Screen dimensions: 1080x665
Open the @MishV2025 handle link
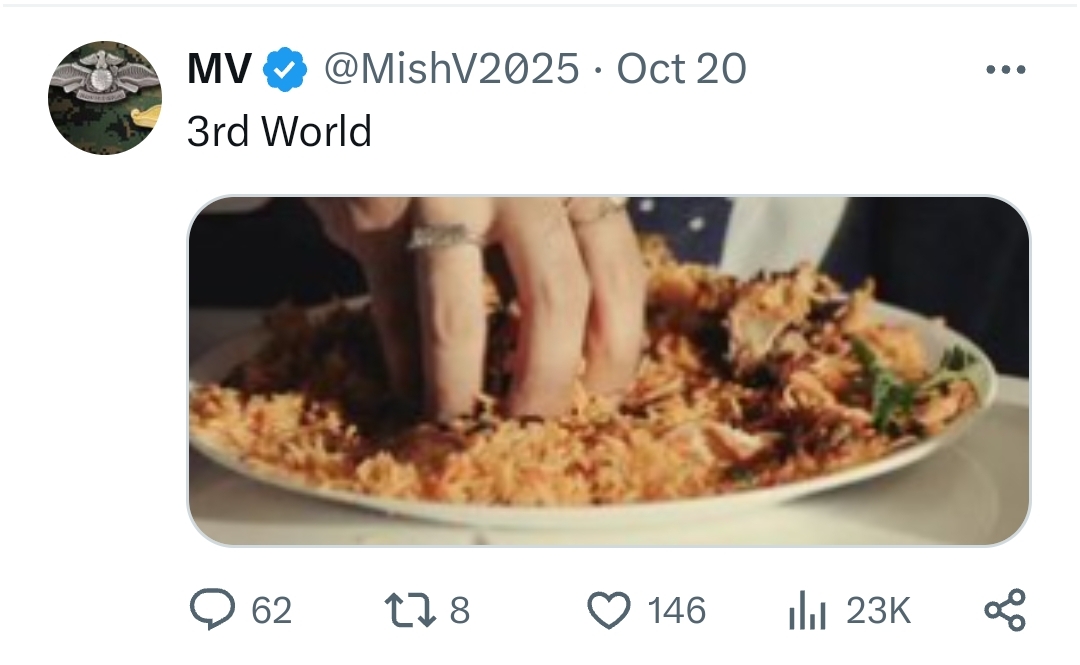click(452, 69)
